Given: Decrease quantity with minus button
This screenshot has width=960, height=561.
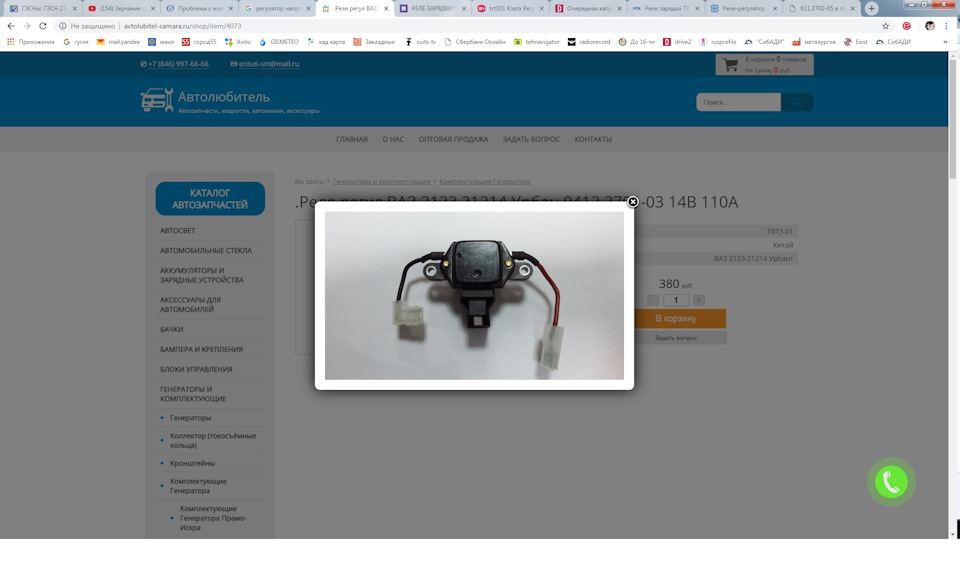Looking at the screenshot, I should point(653,300).
